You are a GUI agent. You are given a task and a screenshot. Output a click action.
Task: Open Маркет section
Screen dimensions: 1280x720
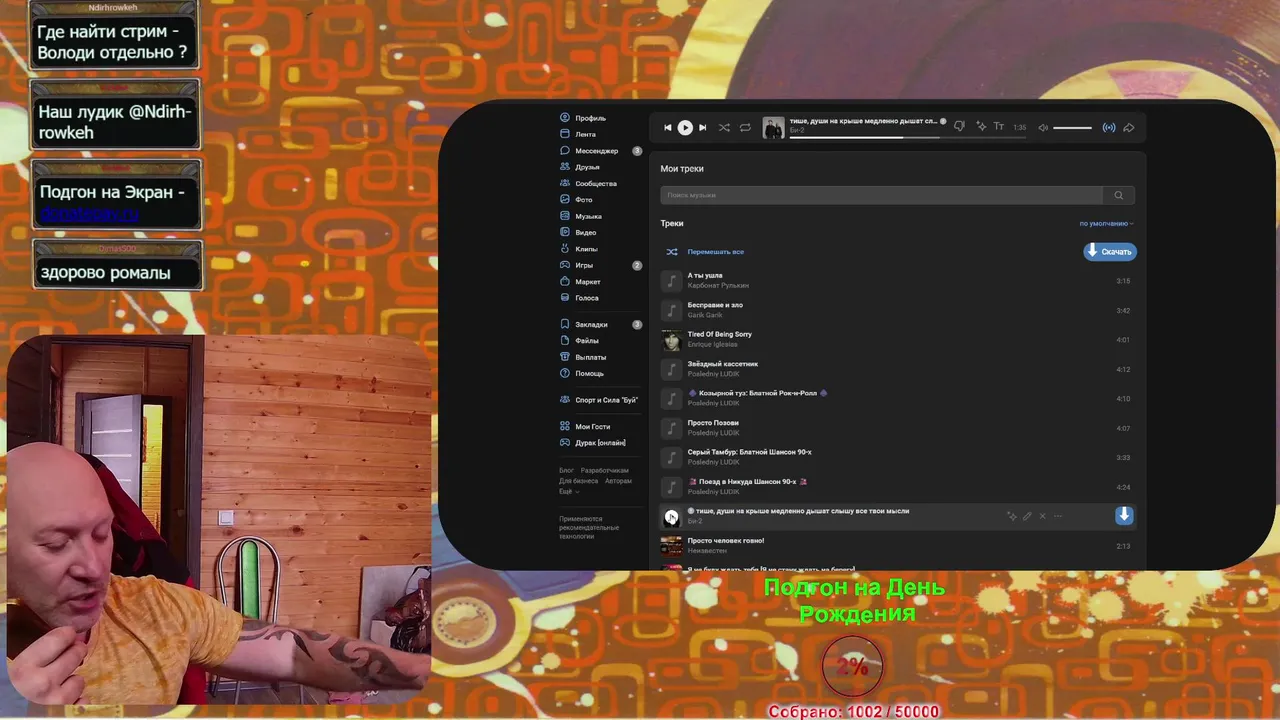tap(580, 282)
